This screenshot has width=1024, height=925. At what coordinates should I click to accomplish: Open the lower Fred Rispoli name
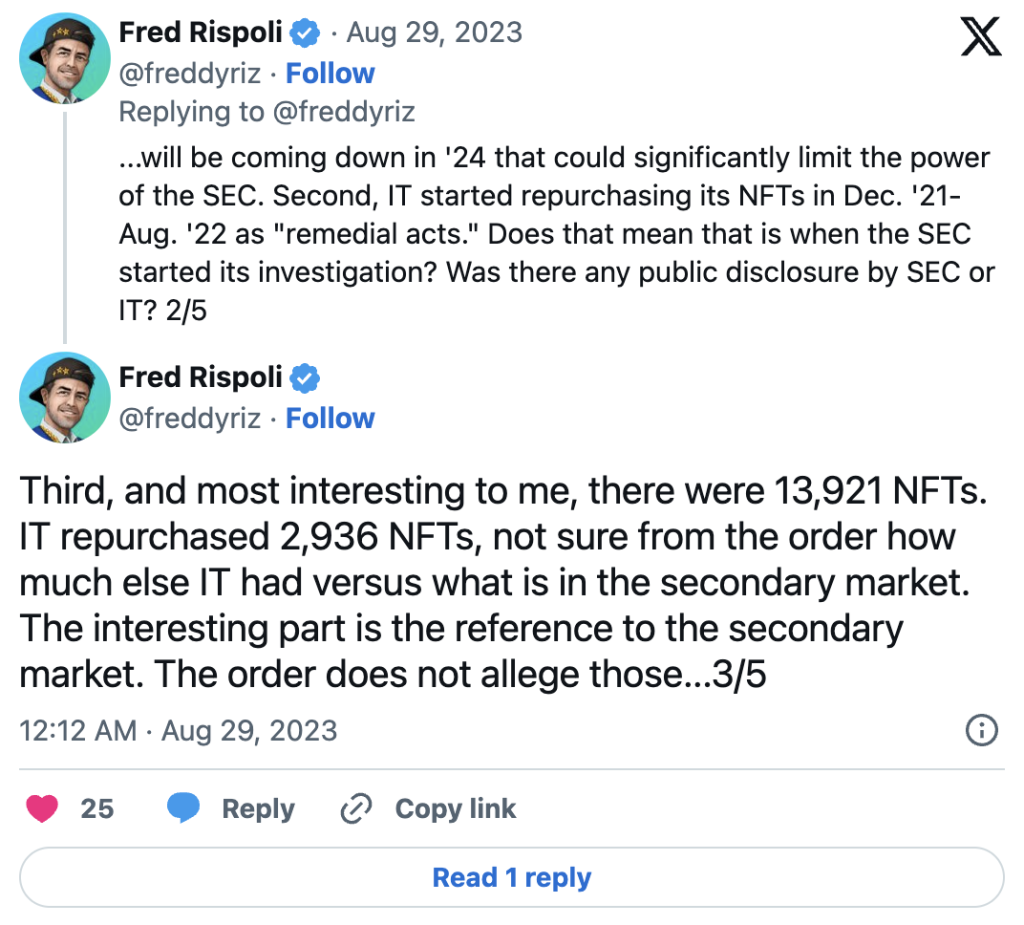click(201, 378)
